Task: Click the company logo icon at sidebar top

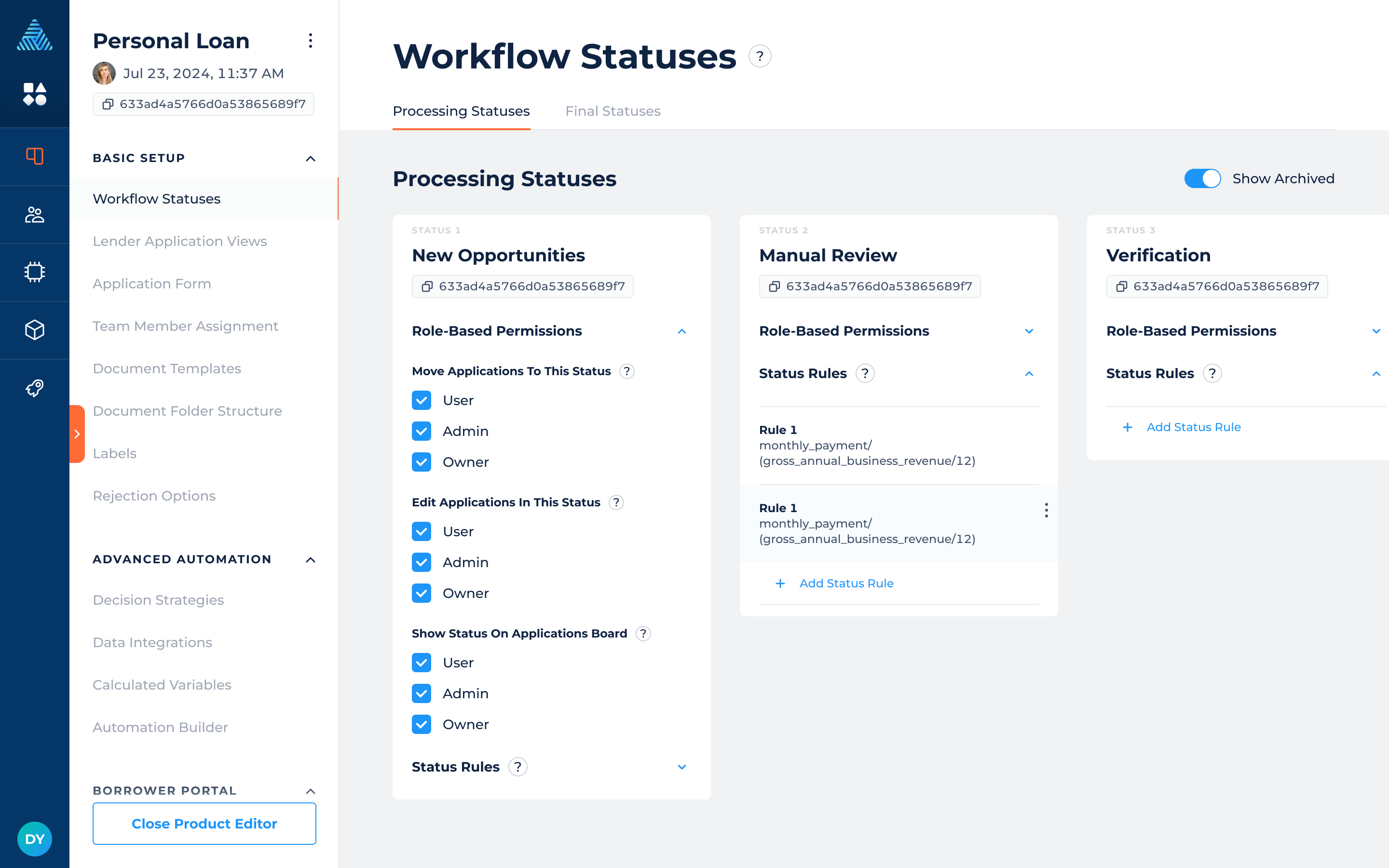Action: click(34, 34)
